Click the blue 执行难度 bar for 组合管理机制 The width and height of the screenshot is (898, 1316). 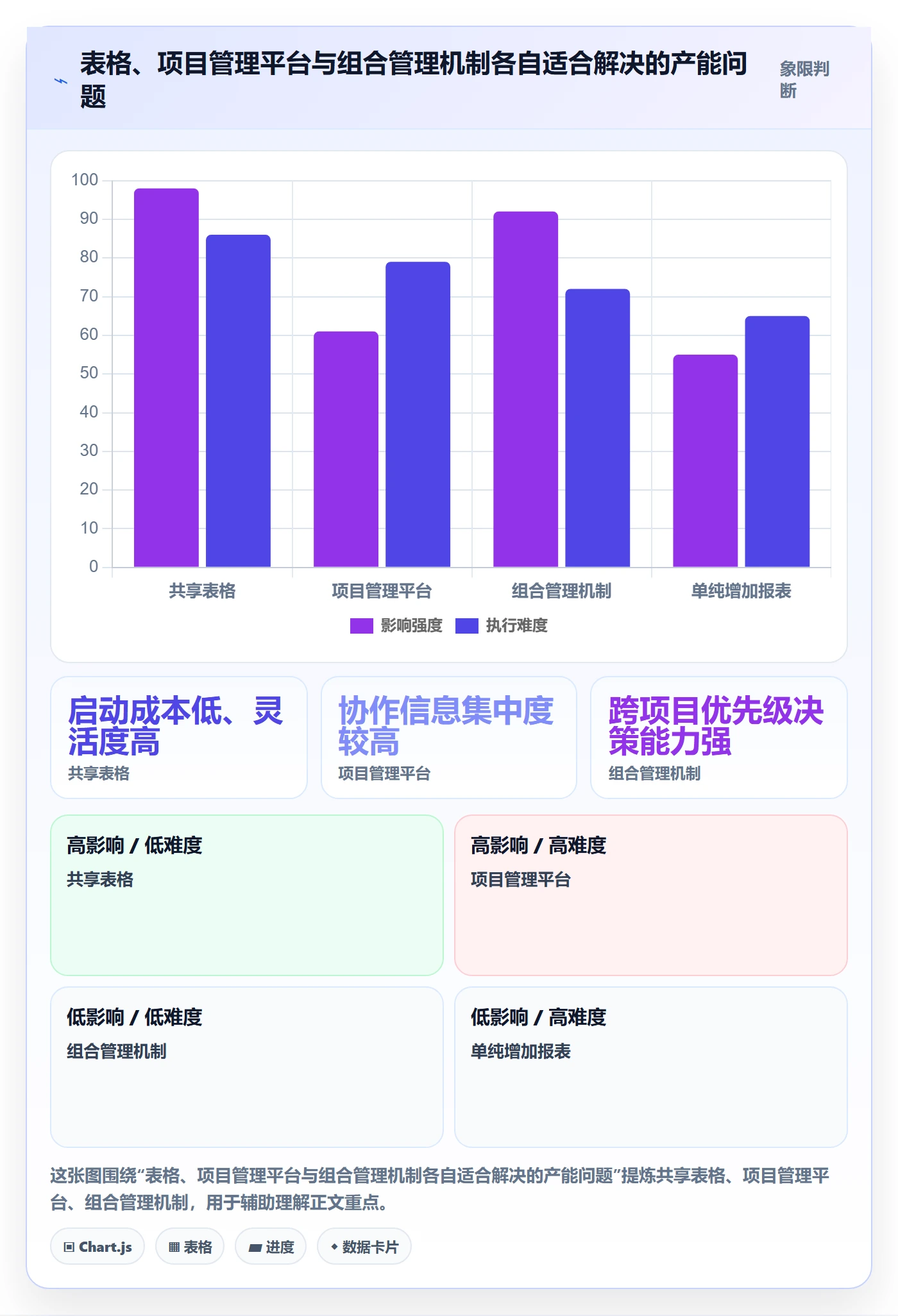point(597,428)
